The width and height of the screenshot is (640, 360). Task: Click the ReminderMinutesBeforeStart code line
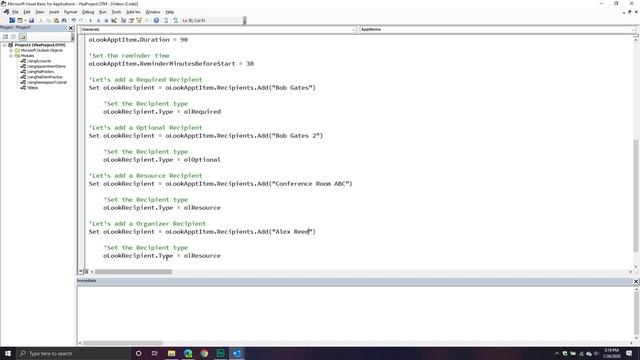pos(171,64)
